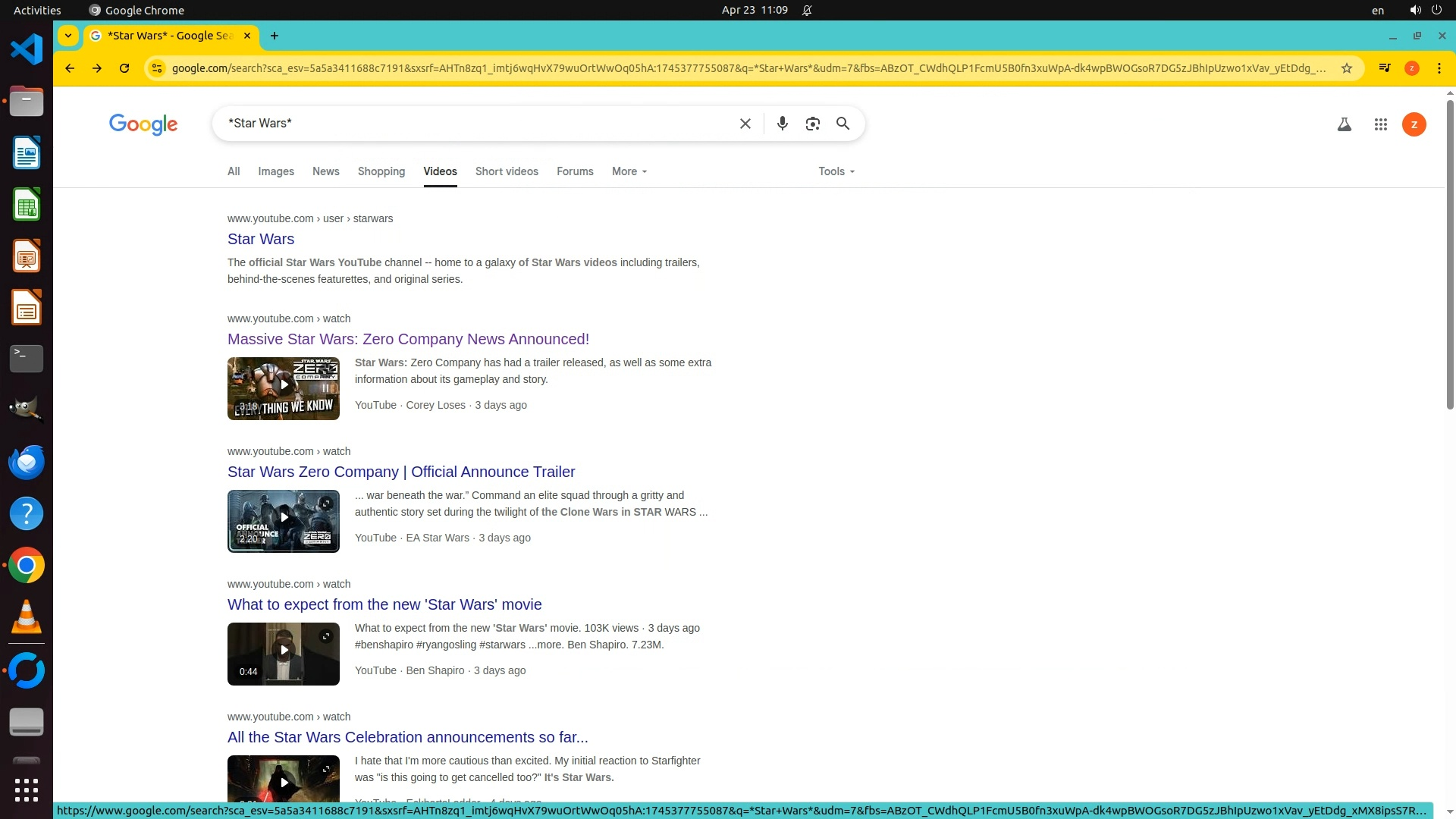Clear the search box with X icon

pos(745,124)
